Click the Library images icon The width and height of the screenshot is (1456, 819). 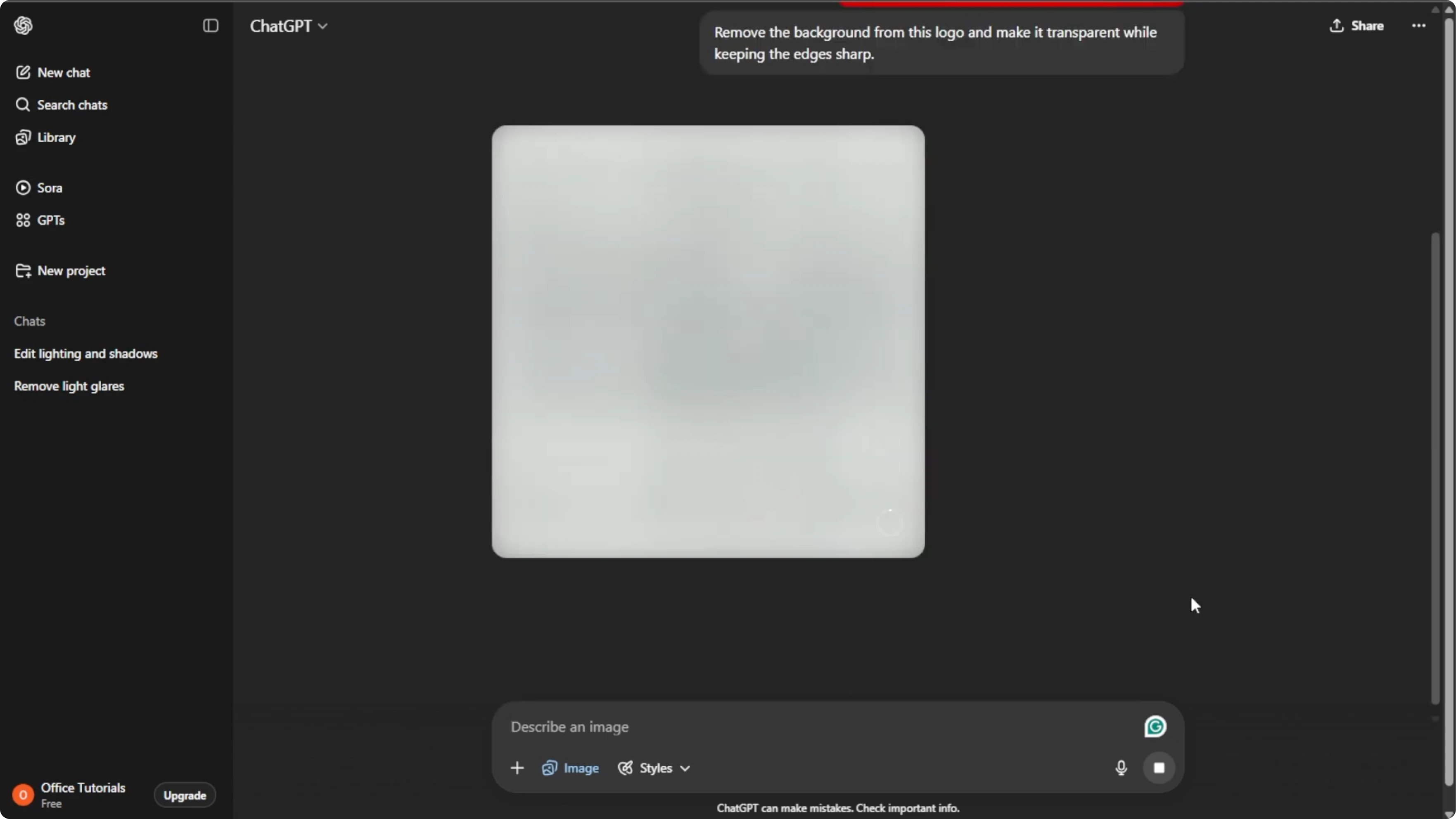(x=23, y=137)
